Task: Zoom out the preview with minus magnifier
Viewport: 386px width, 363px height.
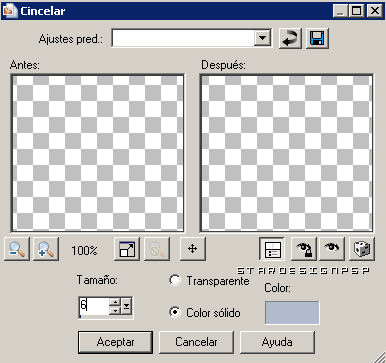Action: pos(17,249)
